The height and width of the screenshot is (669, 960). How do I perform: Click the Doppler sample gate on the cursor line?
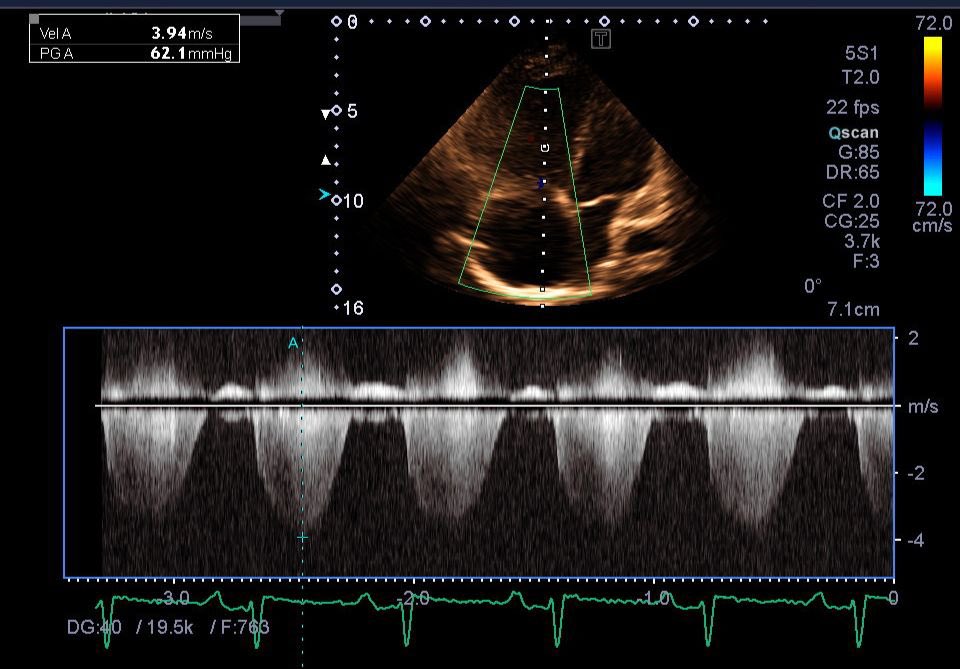[545, 148]
